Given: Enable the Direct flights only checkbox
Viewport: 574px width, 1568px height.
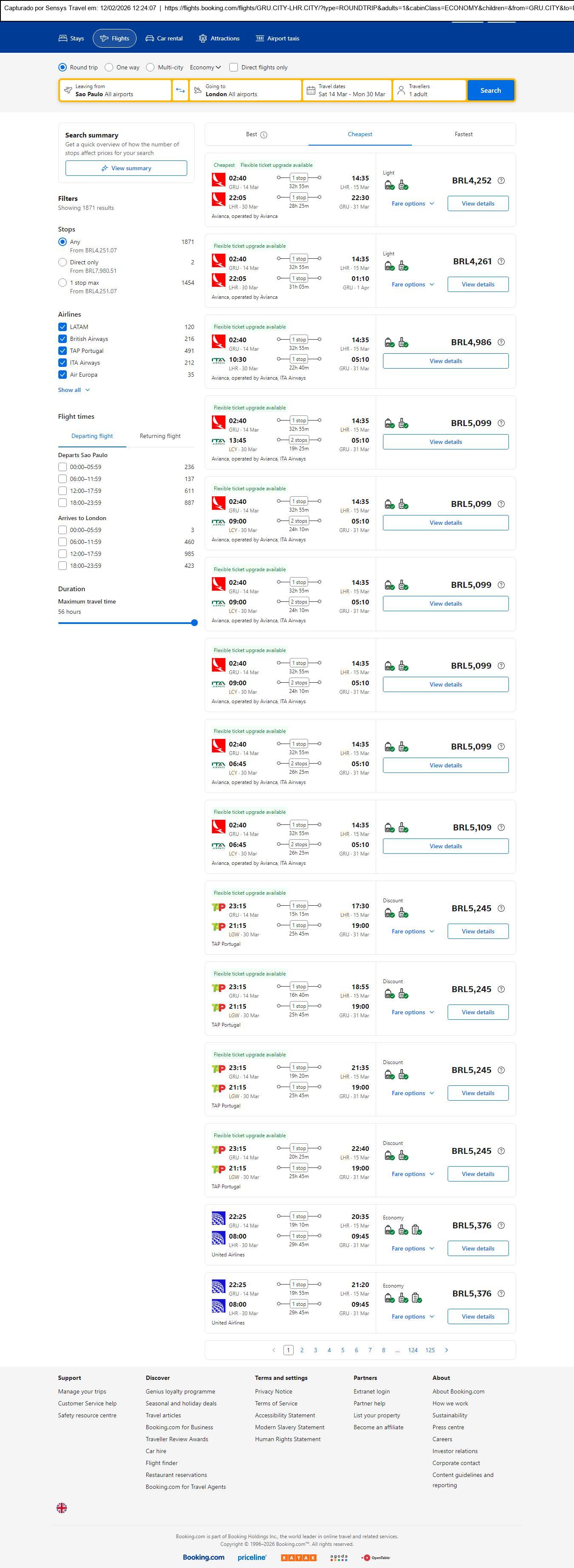Looking at the screenshot, I should [x=234, y=68].
